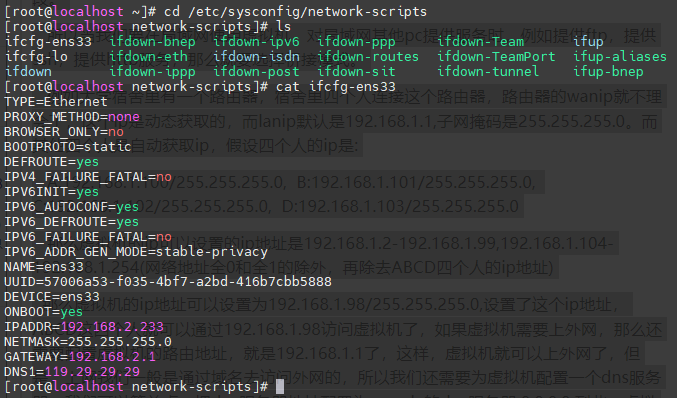Click the ifcfg-lo file entry

(36, 57)
